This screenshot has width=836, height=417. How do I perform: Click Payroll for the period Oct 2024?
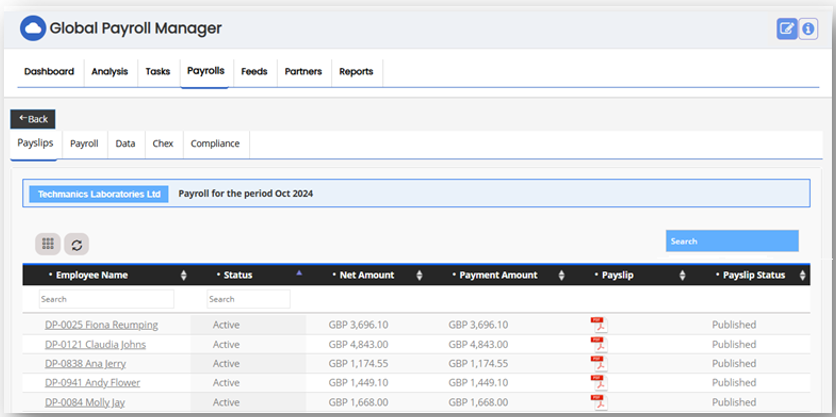(246, 194)
